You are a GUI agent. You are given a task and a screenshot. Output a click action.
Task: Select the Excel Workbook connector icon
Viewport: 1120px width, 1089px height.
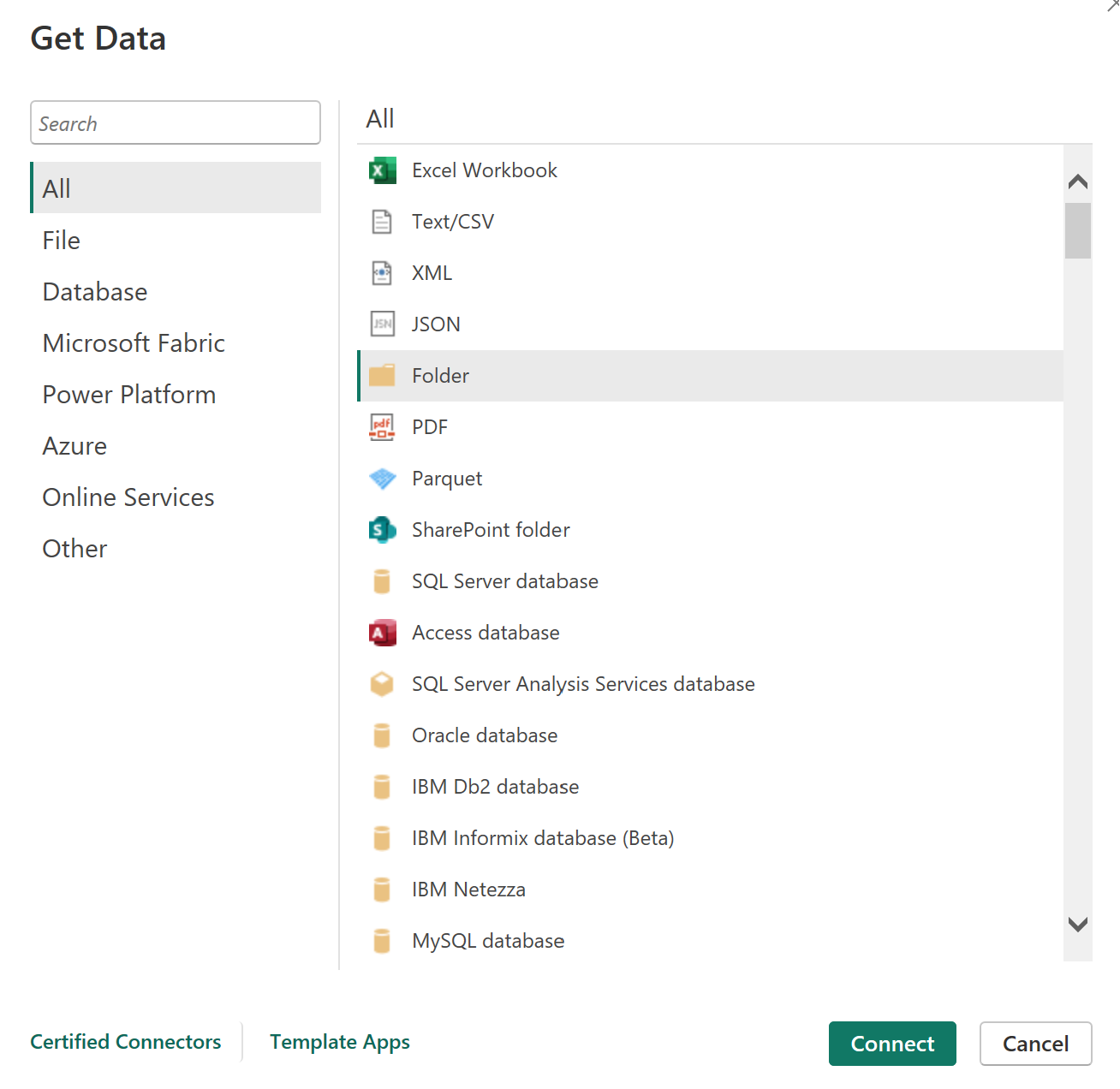tap(382, 170)
